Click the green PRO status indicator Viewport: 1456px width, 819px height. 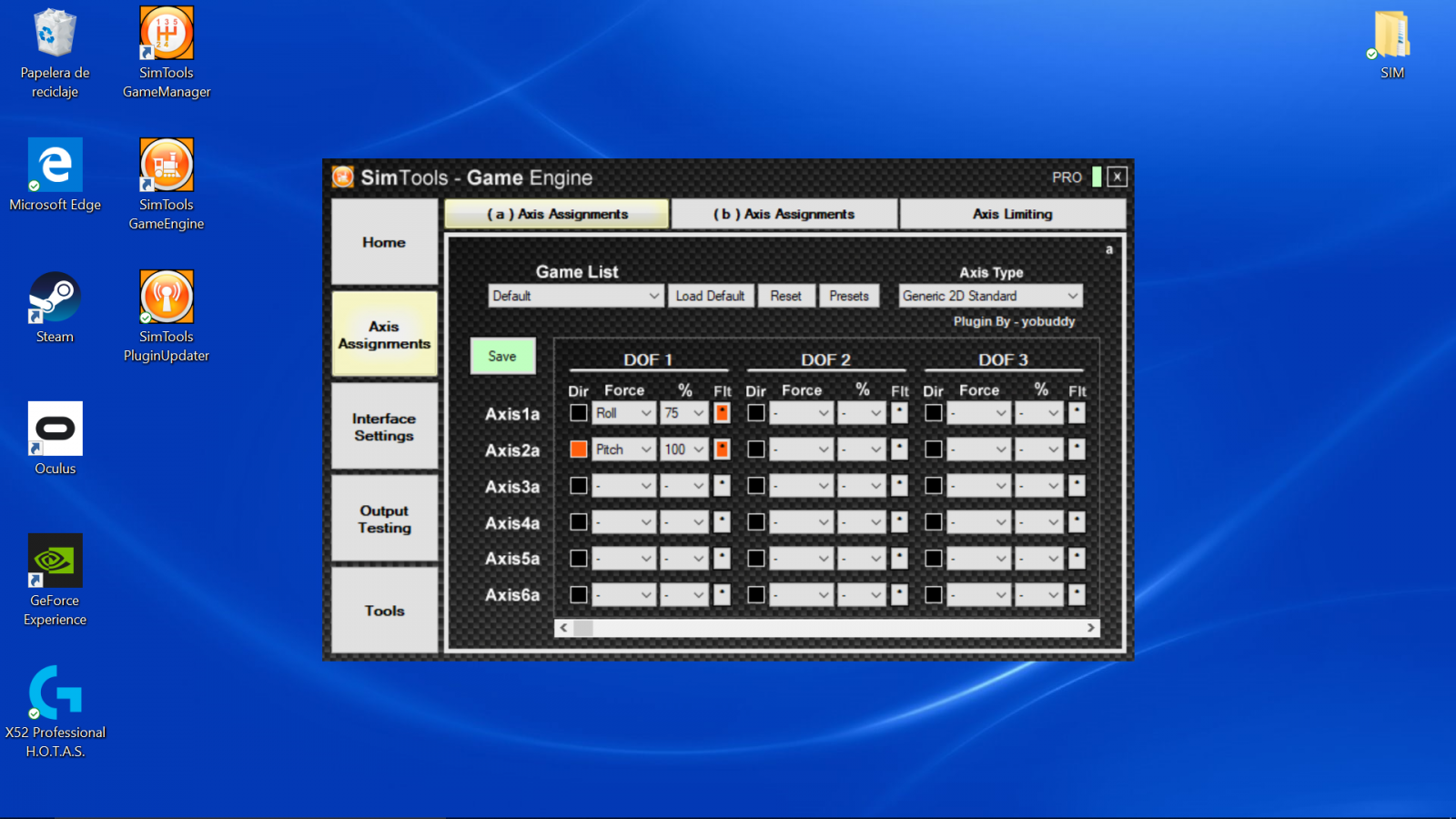(1097, 177)
